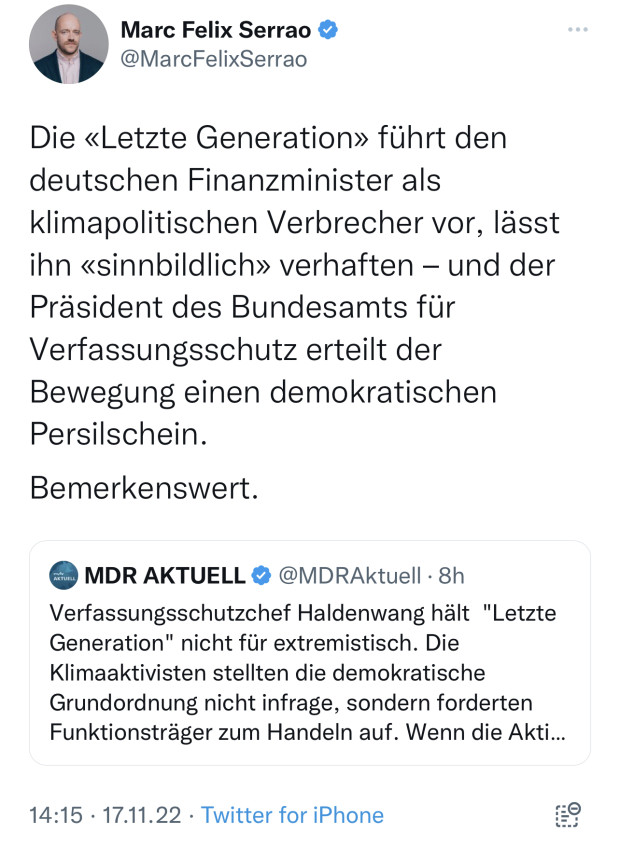Click the dashed note icon at bottom right
The width and height of the screenshot is (620, 847).
click(567, 814)
